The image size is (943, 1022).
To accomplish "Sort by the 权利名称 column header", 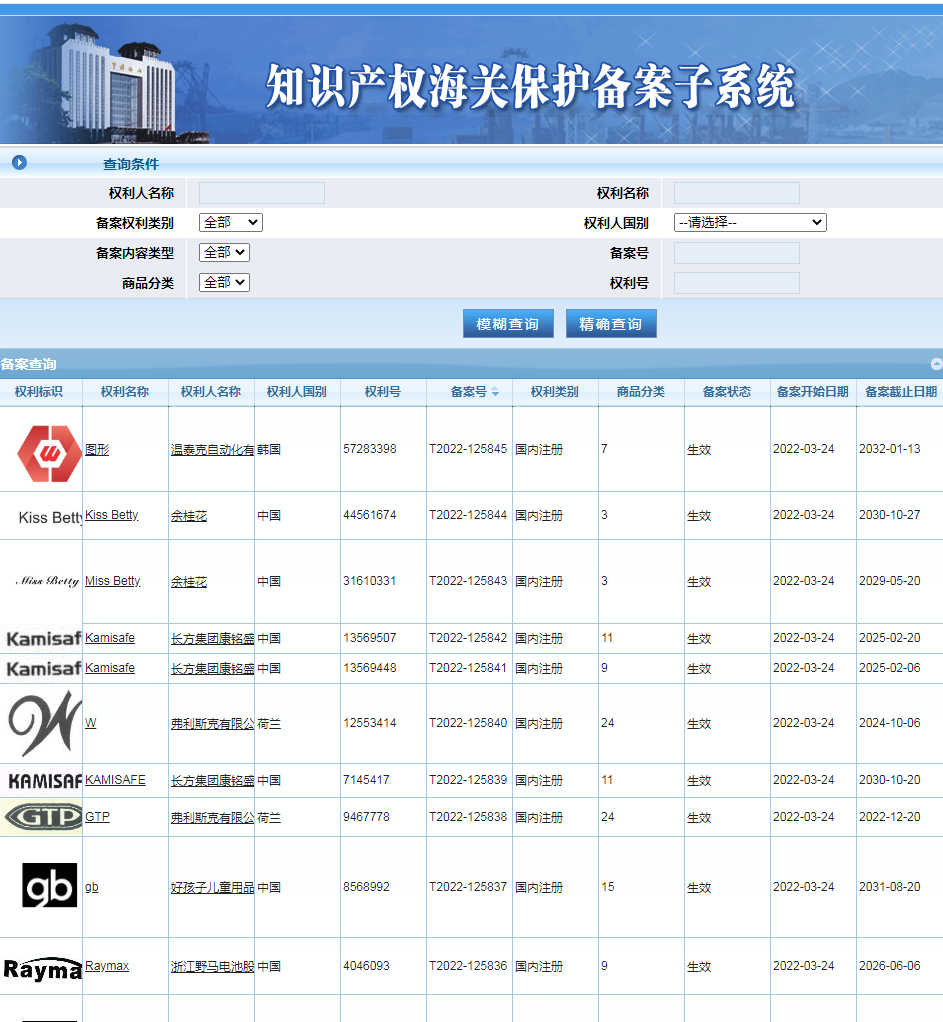I will pyautogui.click(x=125, y=392).
